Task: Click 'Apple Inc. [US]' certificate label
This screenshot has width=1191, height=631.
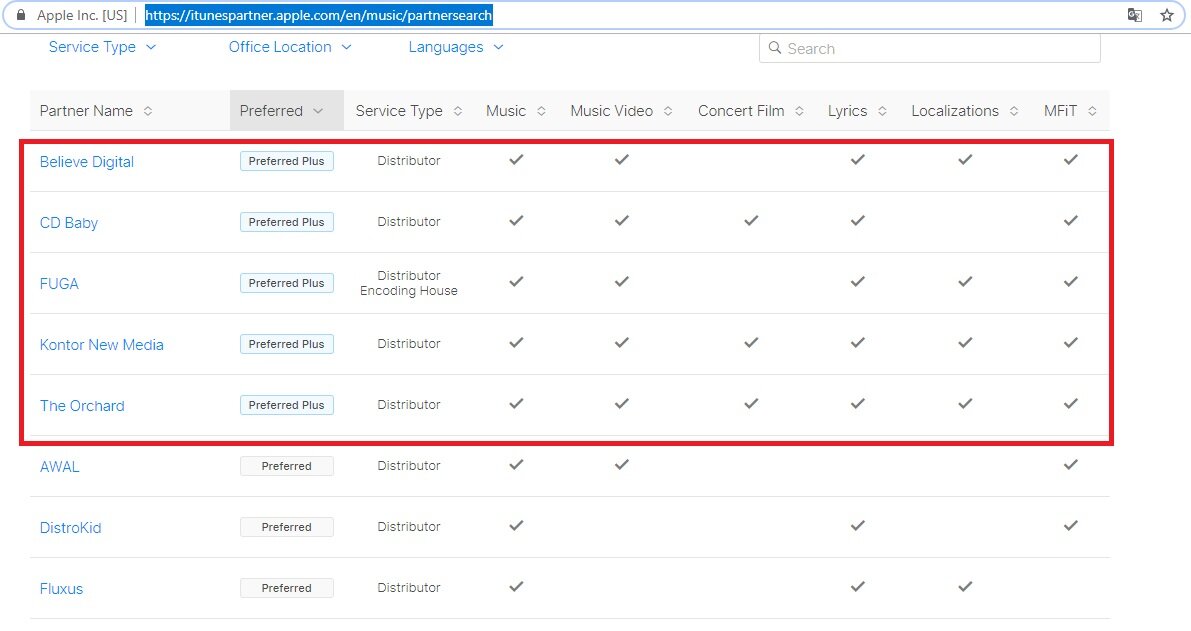Action: (82, 15)
